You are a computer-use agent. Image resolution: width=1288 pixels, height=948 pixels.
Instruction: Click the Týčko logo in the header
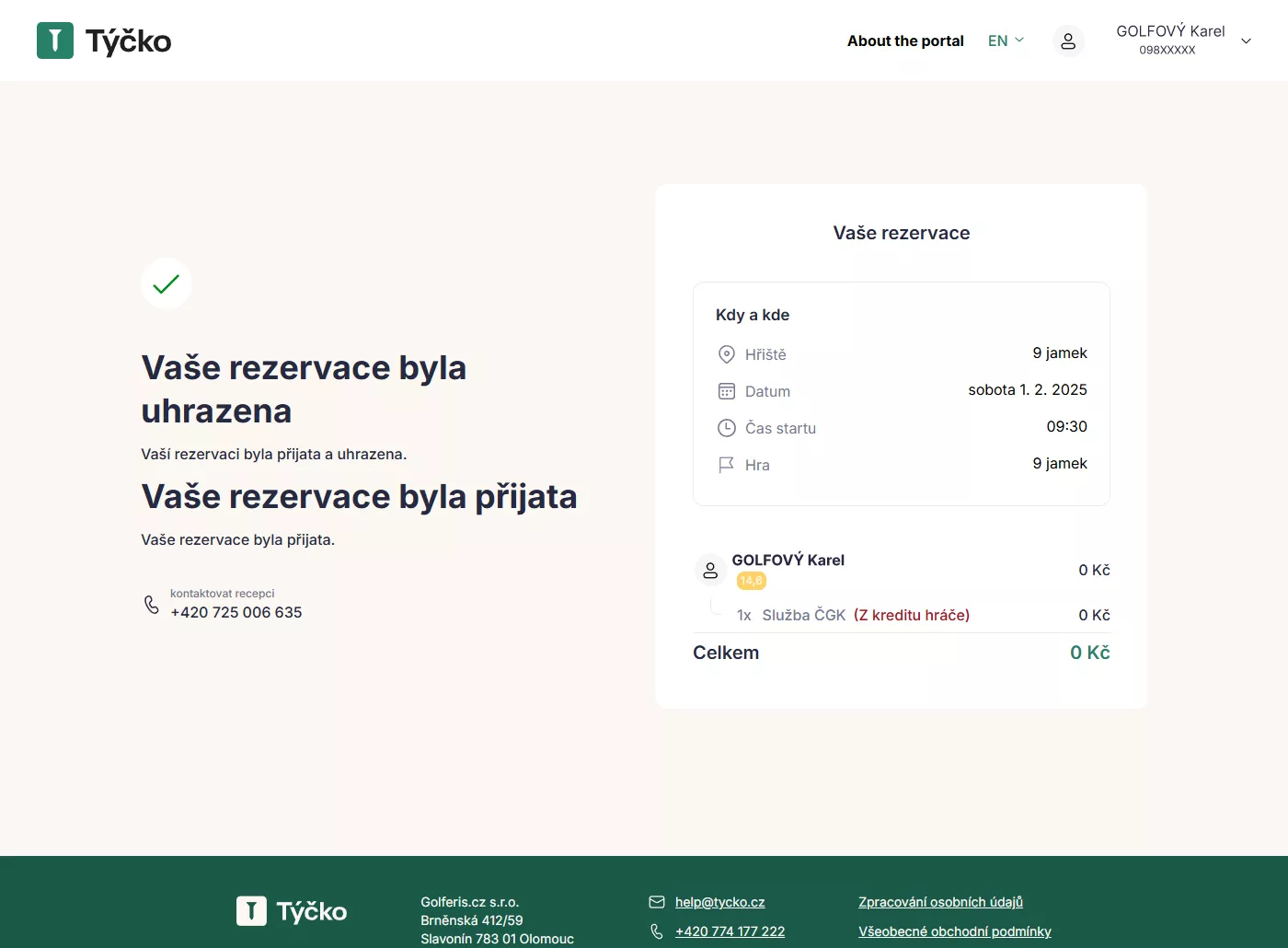point(104,40)
